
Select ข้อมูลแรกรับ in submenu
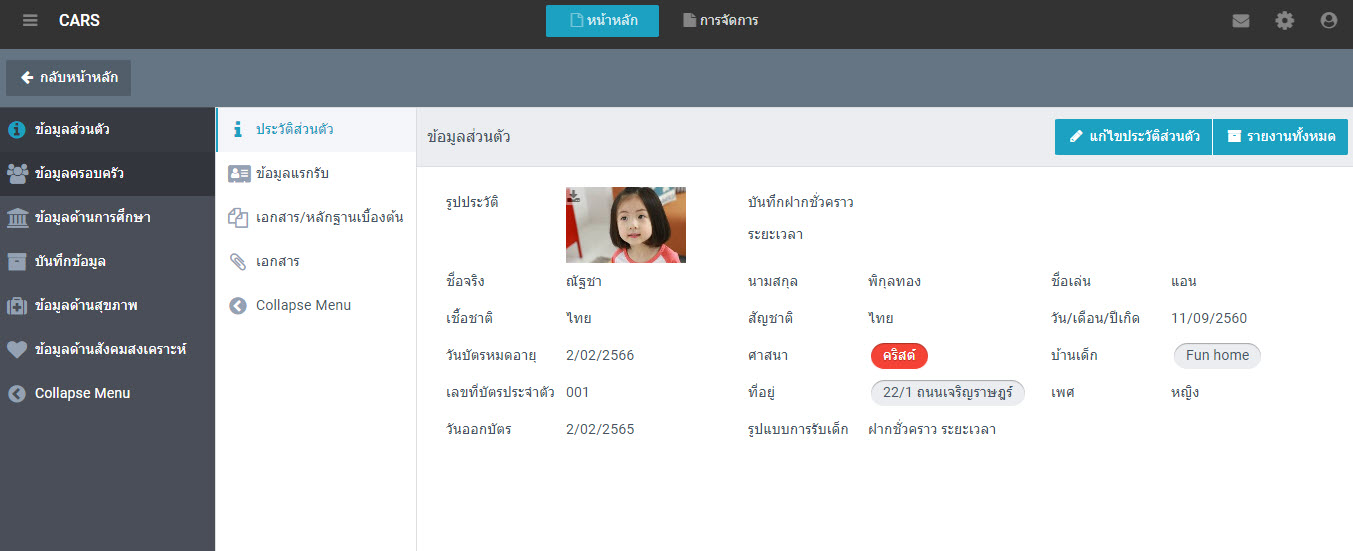coord(292,173)
